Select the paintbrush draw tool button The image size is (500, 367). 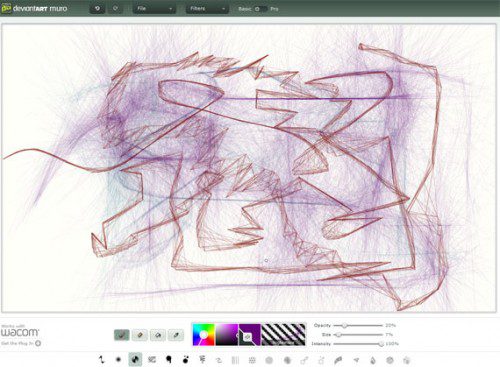pos(122,335)
